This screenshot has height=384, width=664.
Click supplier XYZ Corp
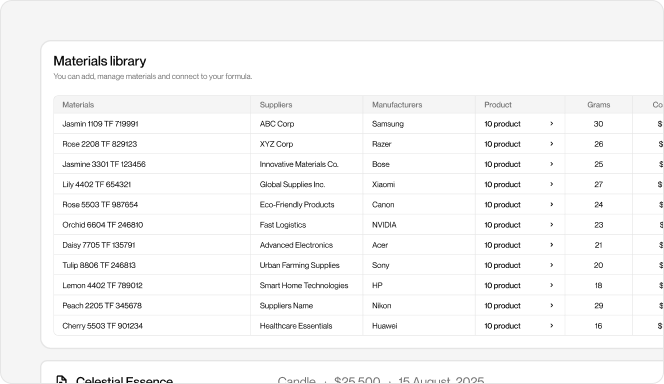(276, 144)
